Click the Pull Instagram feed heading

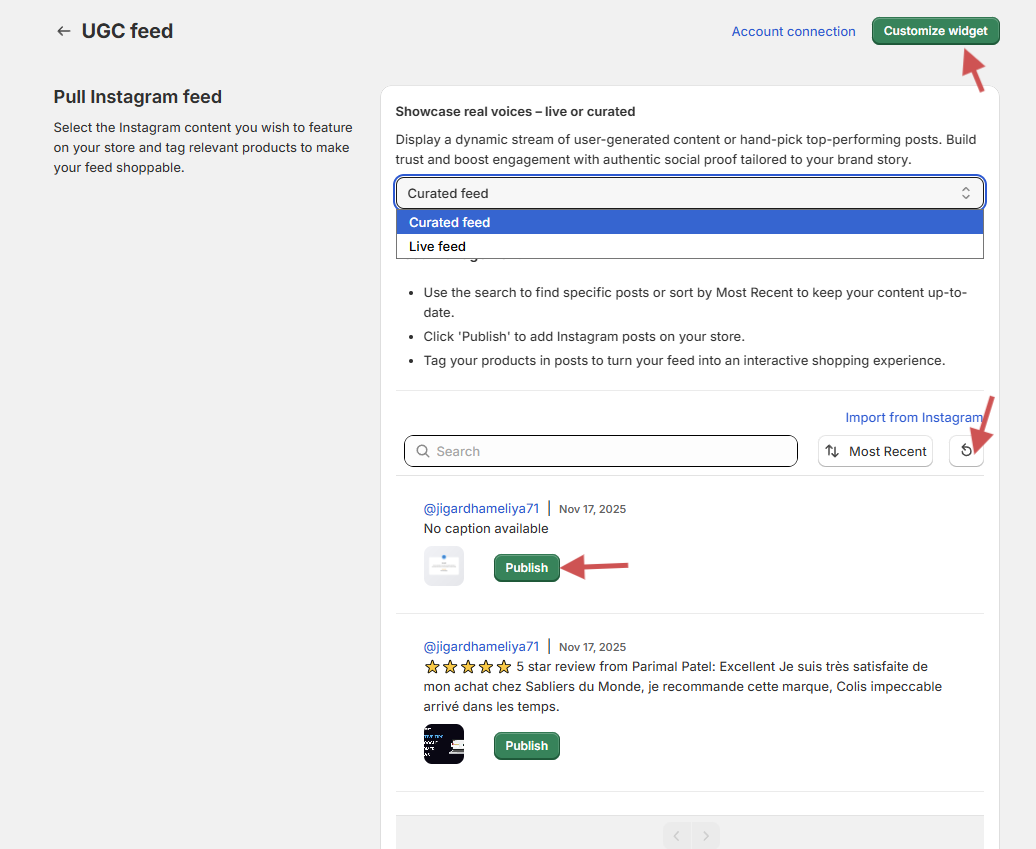tap(137, 96)
